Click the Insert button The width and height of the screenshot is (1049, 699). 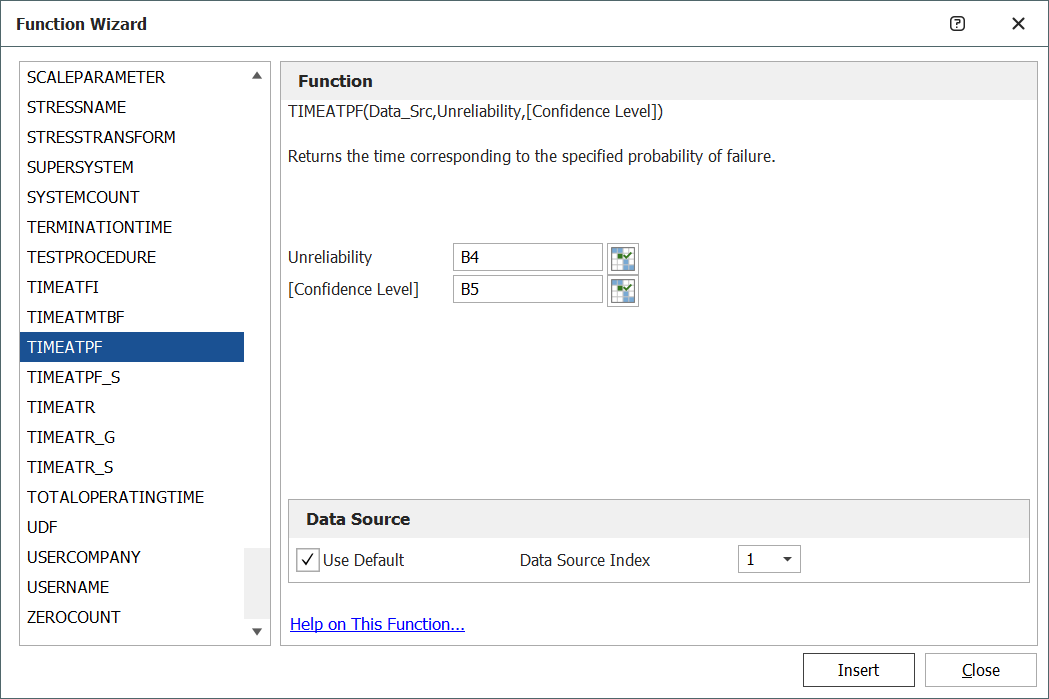pyautogui.click(x=858, y=669)
